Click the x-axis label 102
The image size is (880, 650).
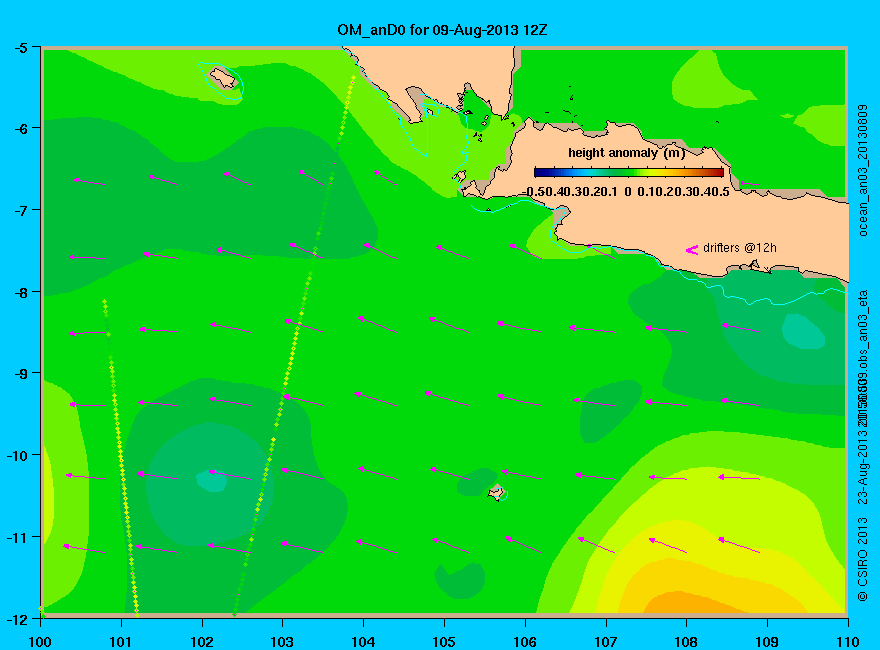pyautogui.click(x=202, y=642)
